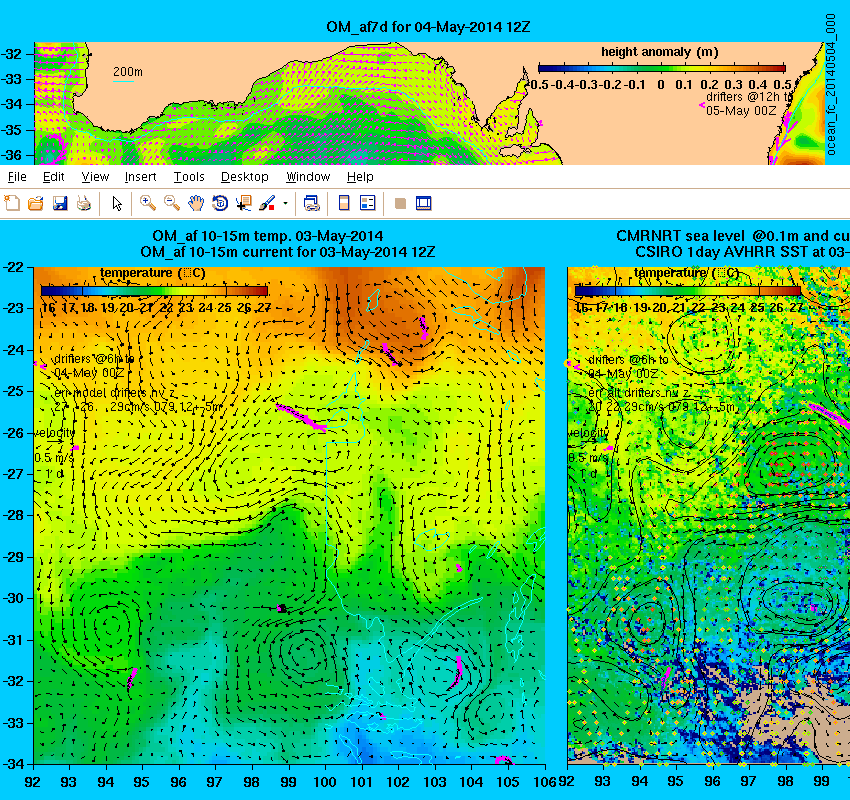Open the brush color dropdown arrow

point(285,203)
